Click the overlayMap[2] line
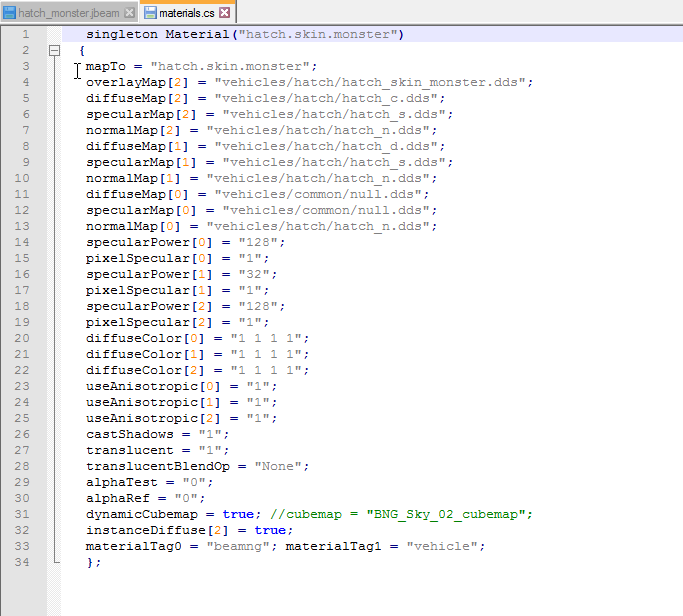Image resolution: width=683 pixels, height=616 pixels. (x=309, y=82)
